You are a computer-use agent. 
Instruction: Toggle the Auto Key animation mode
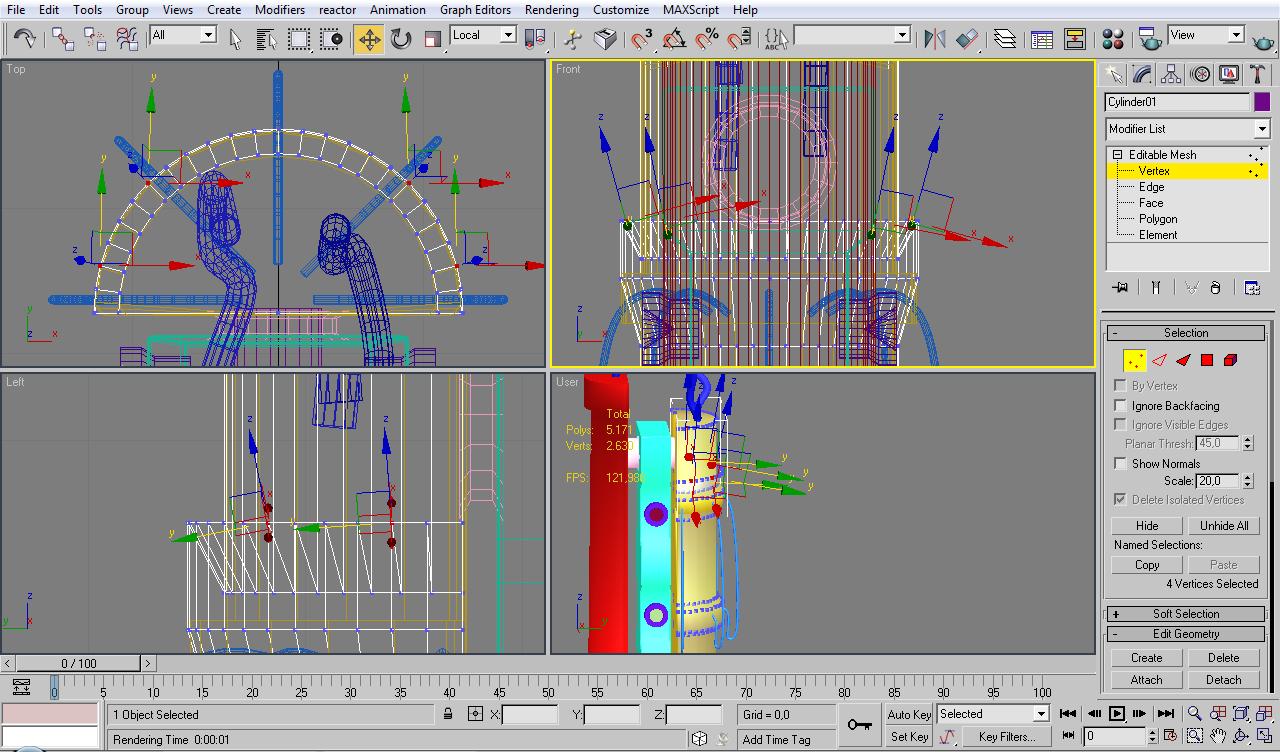point(909,714)
